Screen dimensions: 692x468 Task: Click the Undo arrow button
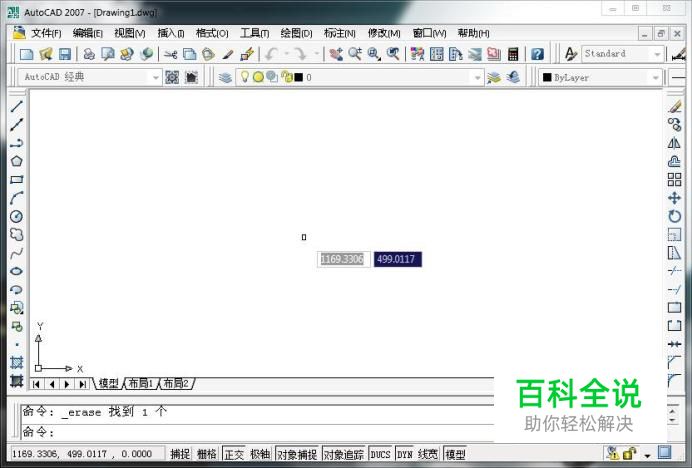click(x=271, y=54)
